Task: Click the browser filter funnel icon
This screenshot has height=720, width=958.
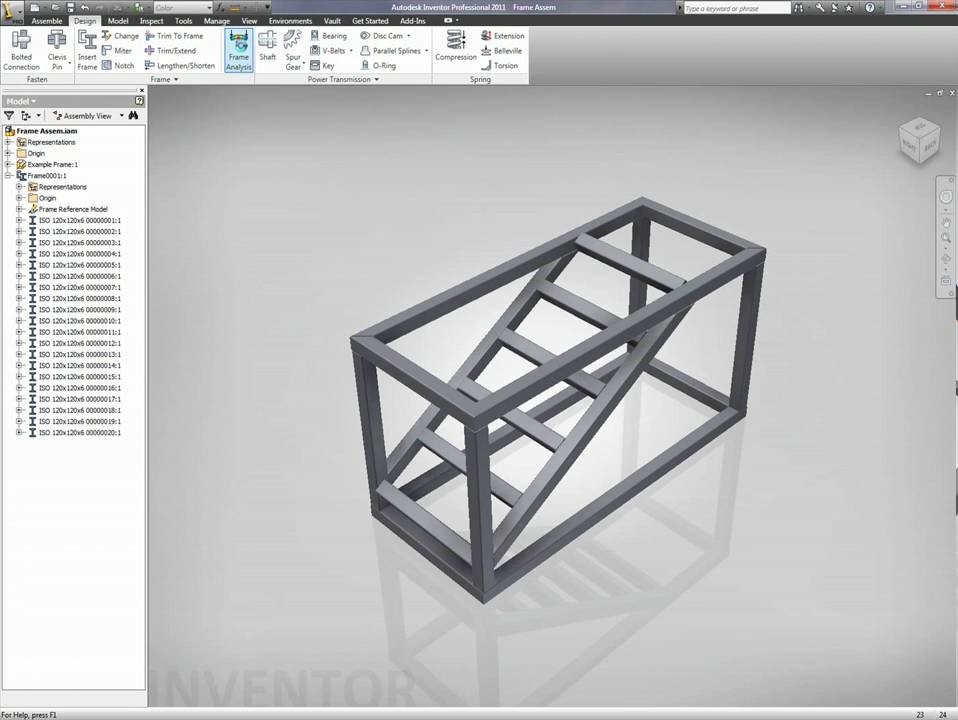Action: point(10,116)
